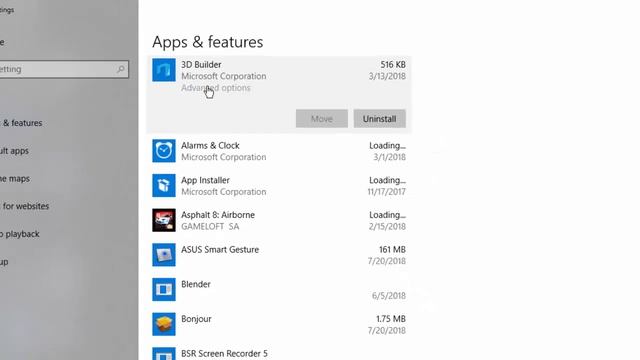Click the Apps & features page heading
The width and height of the screenshot is (640, 360).
(x=208, y=42)
